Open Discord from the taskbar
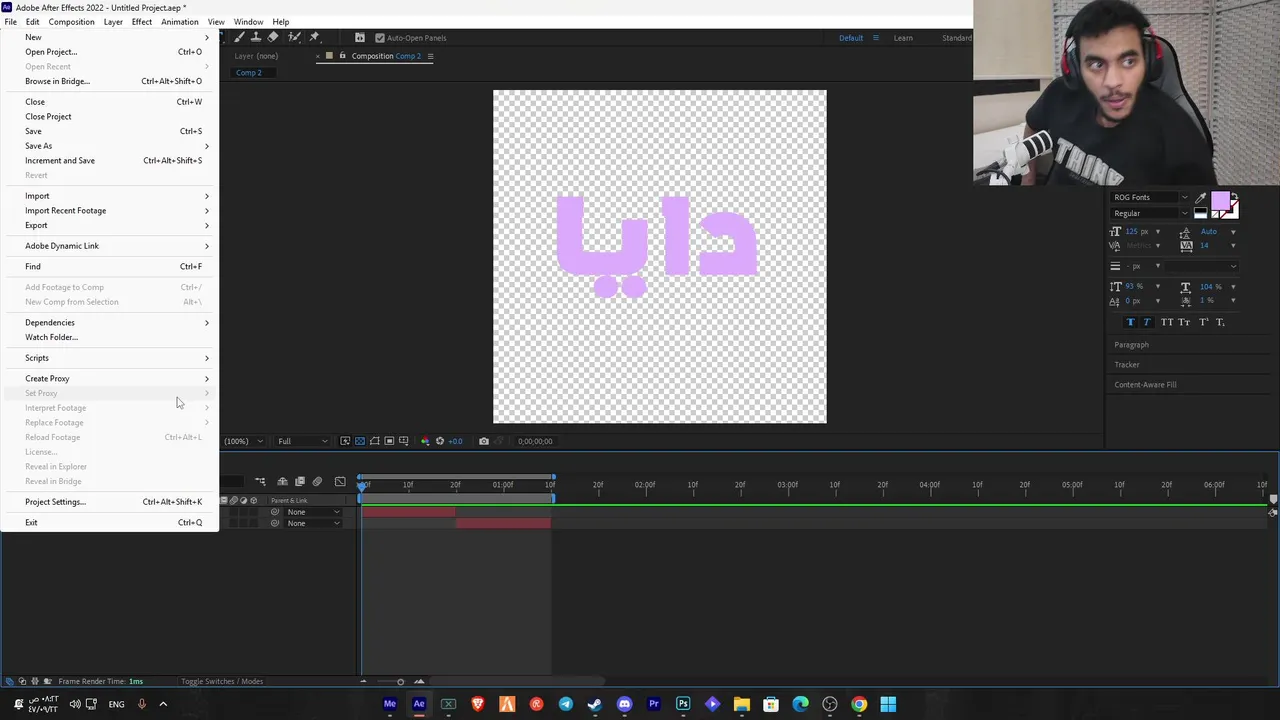The image size is (1280, 720). [x=625, y=704]
